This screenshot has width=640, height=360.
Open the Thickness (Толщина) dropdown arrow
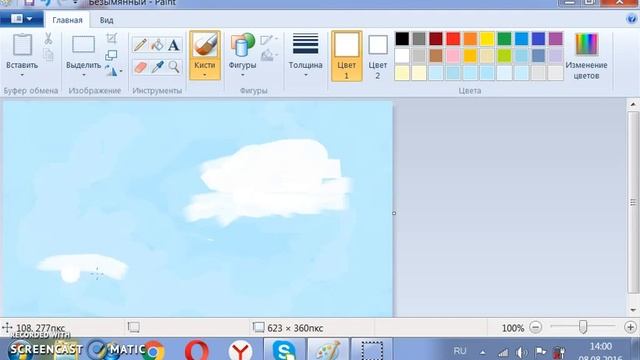[305, 75]
